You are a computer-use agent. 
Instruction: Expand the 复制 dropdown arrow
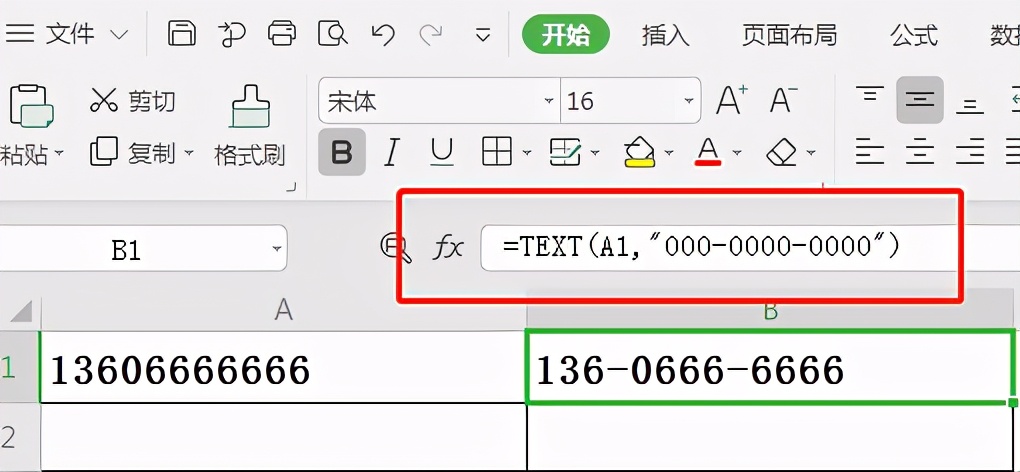coord(189,153)
